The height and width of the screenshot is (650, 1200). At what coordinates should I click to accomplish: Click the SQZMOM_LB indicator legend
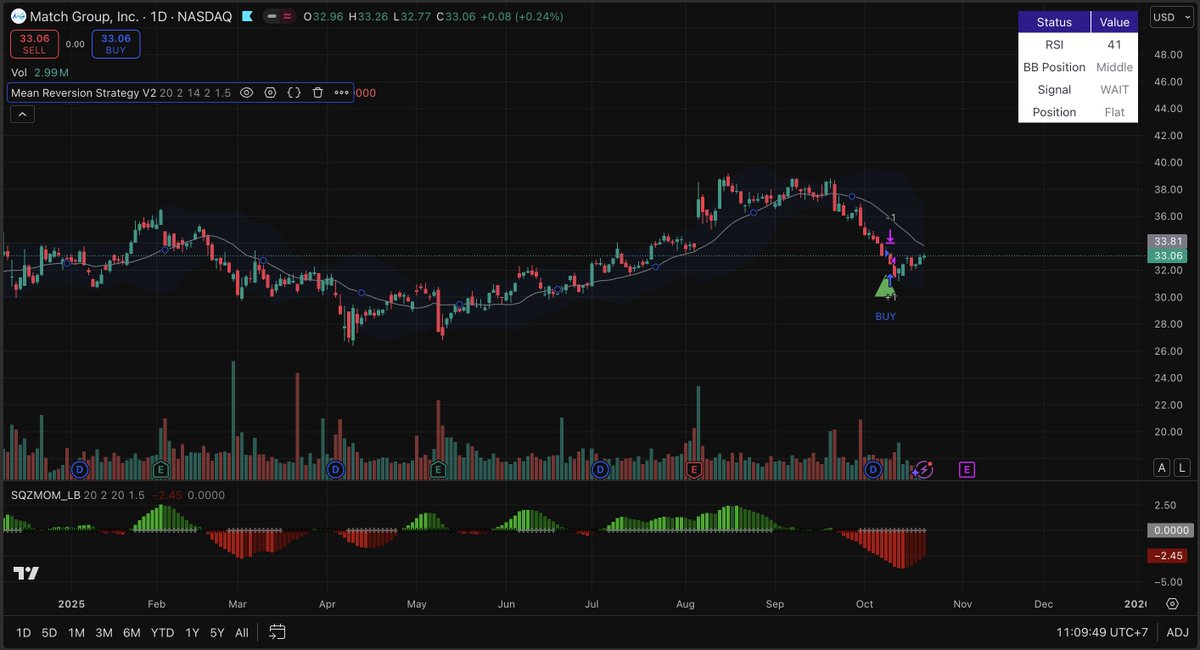pos(46,495)
